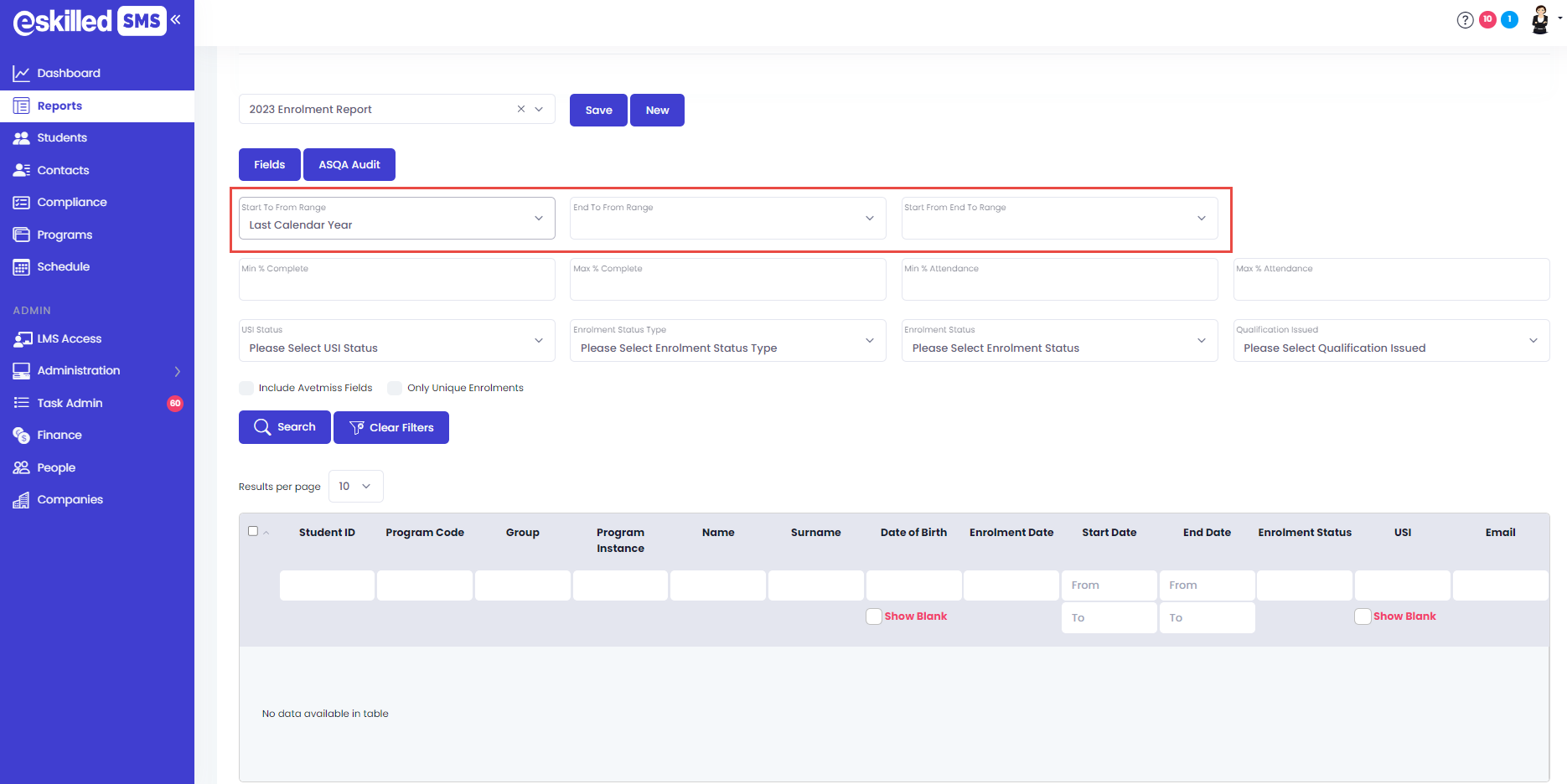This screenshot has width=1567, height=784.
Task: Check the select-all checkbox in the table header
Action: 253,531
